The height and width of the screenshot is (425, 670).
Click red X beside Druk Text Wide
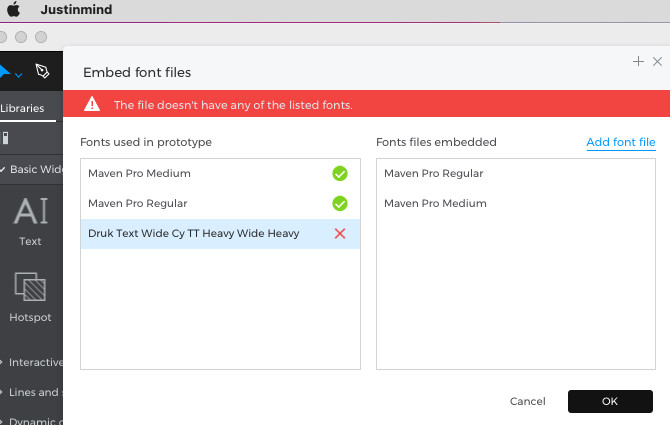click(x=340, y=233)
